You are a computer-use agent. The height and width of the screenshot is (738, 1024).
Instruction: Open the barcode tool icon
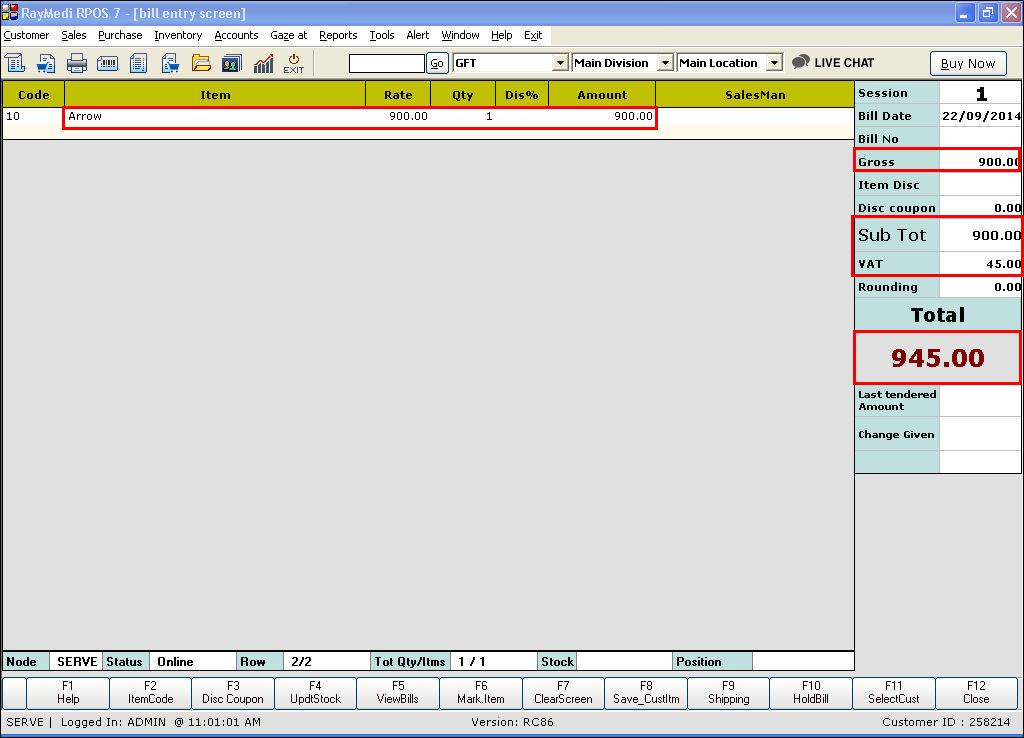107,63
